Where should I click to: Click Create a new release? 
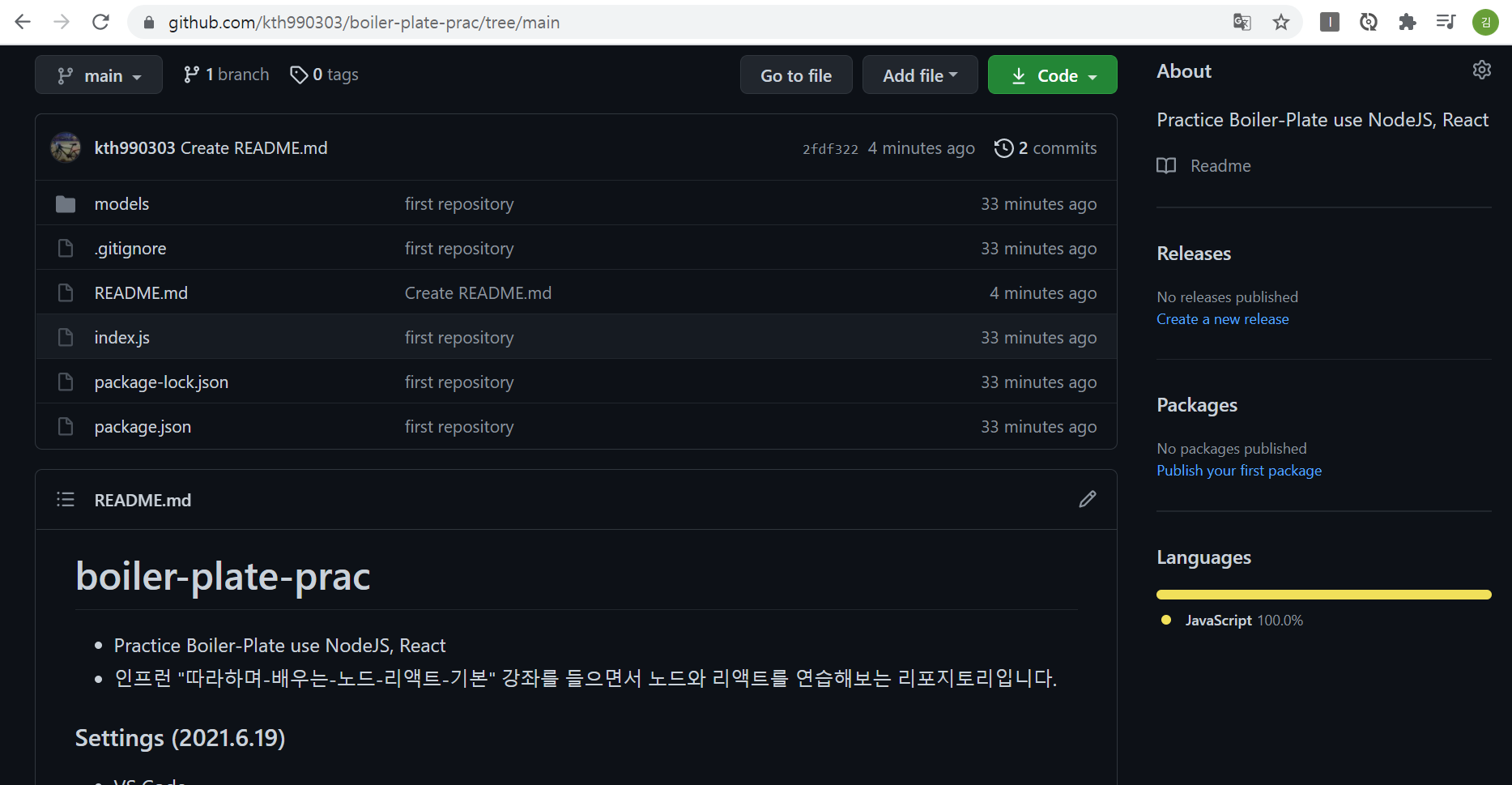(1223, 319)
